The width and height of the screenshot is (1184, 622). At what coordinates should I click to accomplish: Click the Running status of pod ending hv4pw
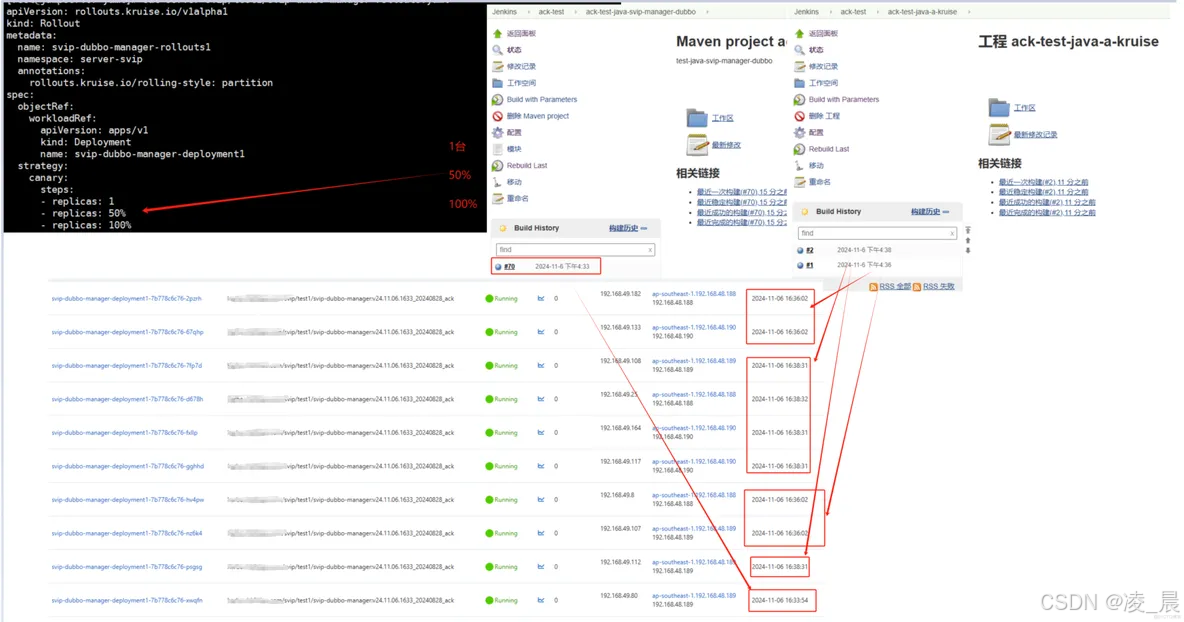501,500
